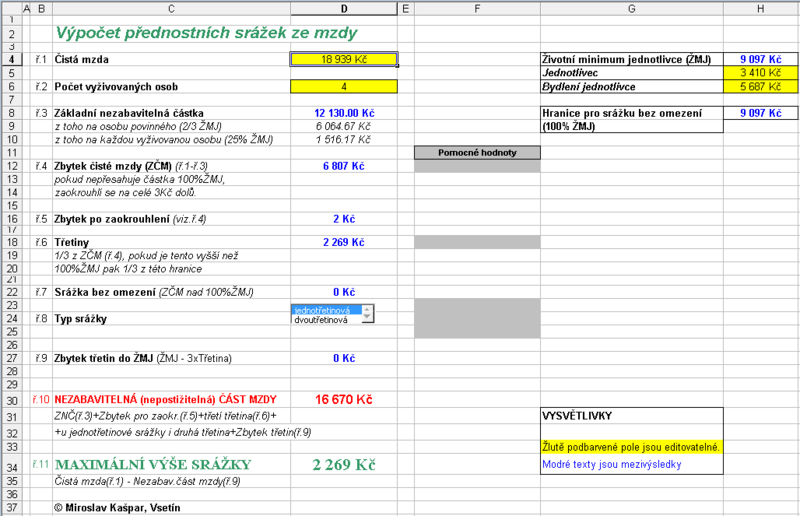Click the label Čistá mzda
Image resolution: width=800 pixels, height=516 pixels.
point(82,59)
